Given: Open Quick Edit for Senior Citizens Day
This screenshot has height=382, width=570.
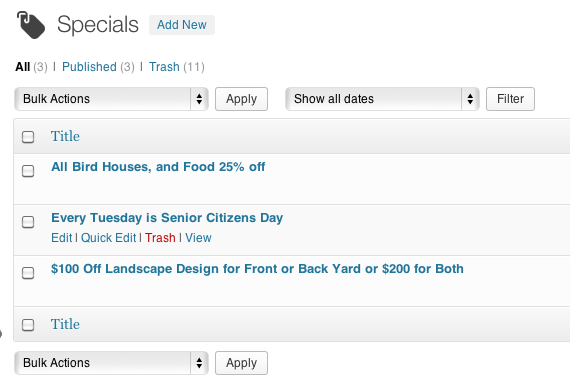Looking at the screenshot, I should click(108, 238).
